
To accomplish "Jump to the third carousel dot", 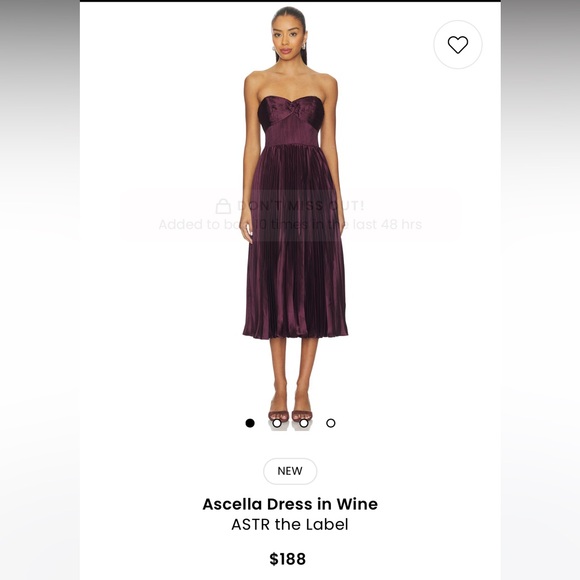I will coord(304,423).
